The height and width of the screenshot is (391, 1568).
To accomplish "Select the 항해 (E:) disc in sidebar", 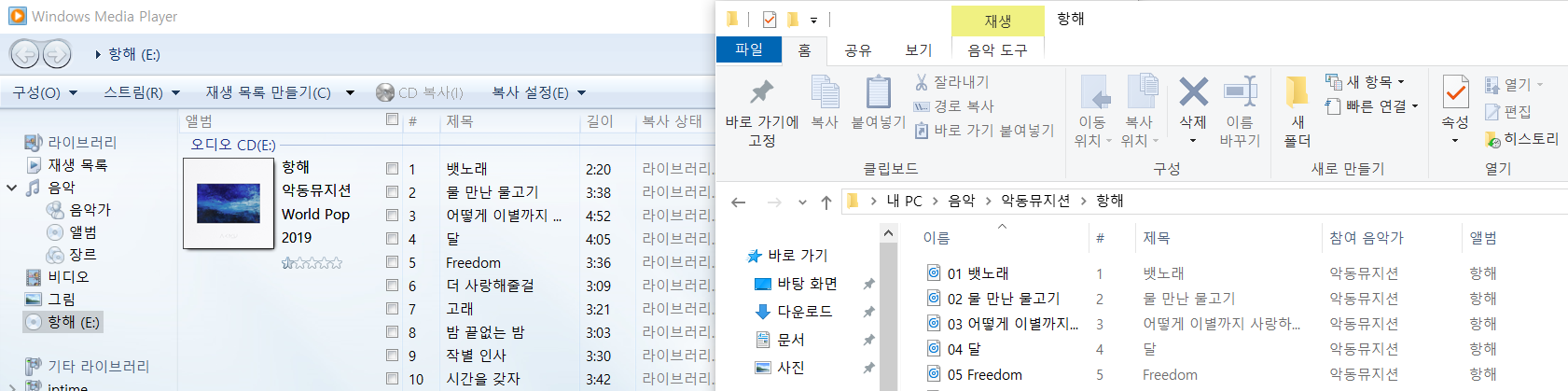I will click(63, 322).
